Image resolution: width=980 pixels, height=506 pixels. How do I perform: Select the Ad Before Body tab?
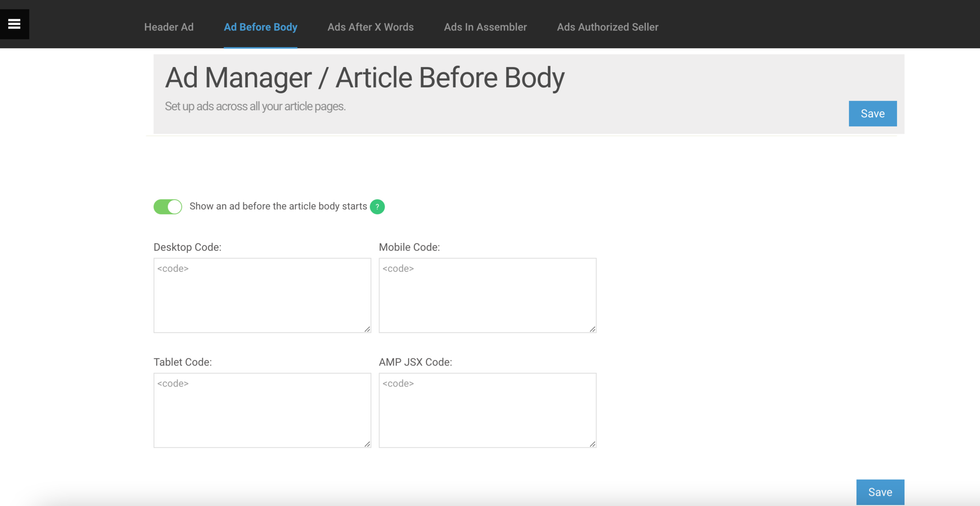pos(260,27)
